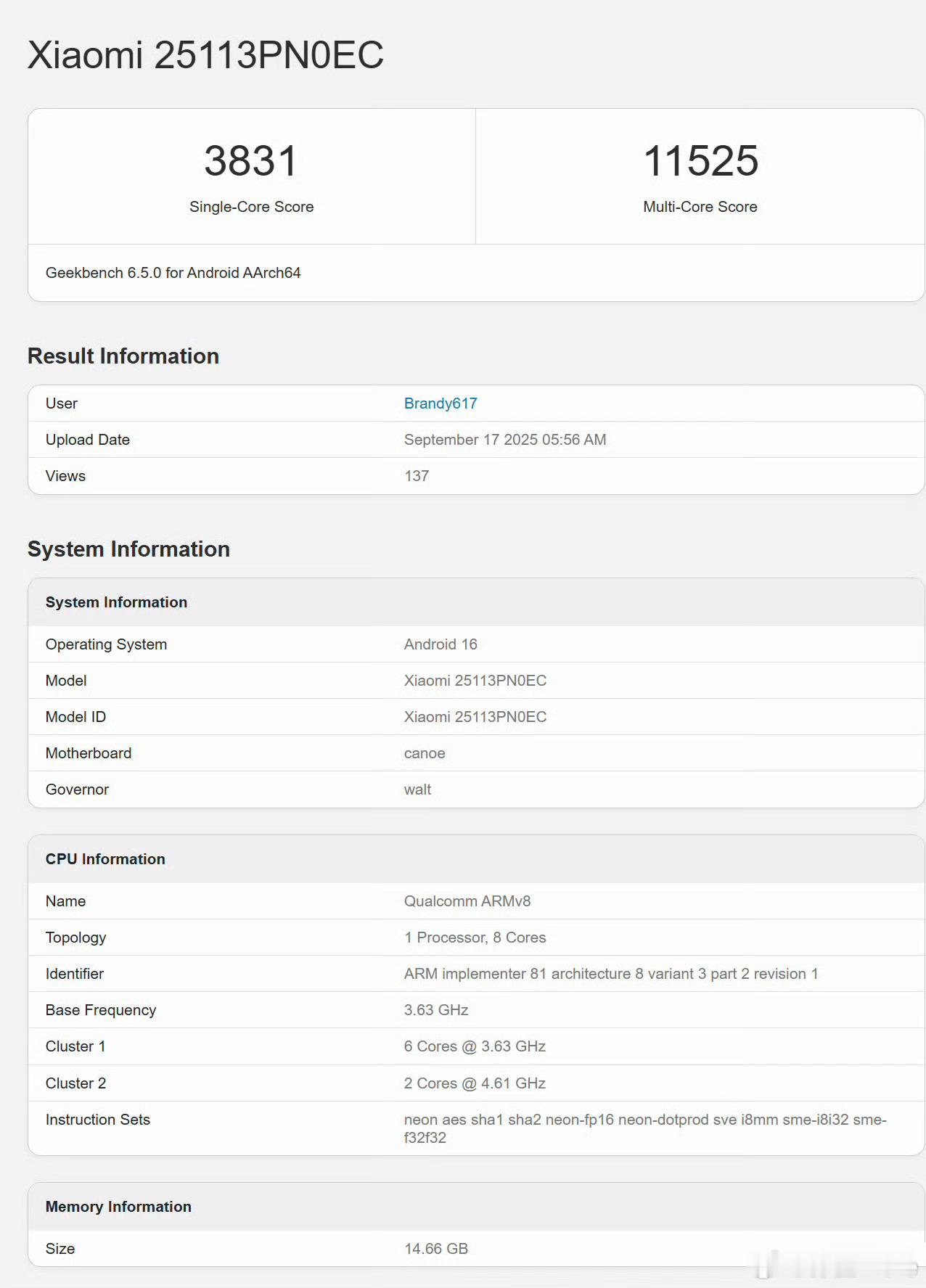926x1288 pixels.
Task: Click the "Topology" row label
Action: (75, 938)
